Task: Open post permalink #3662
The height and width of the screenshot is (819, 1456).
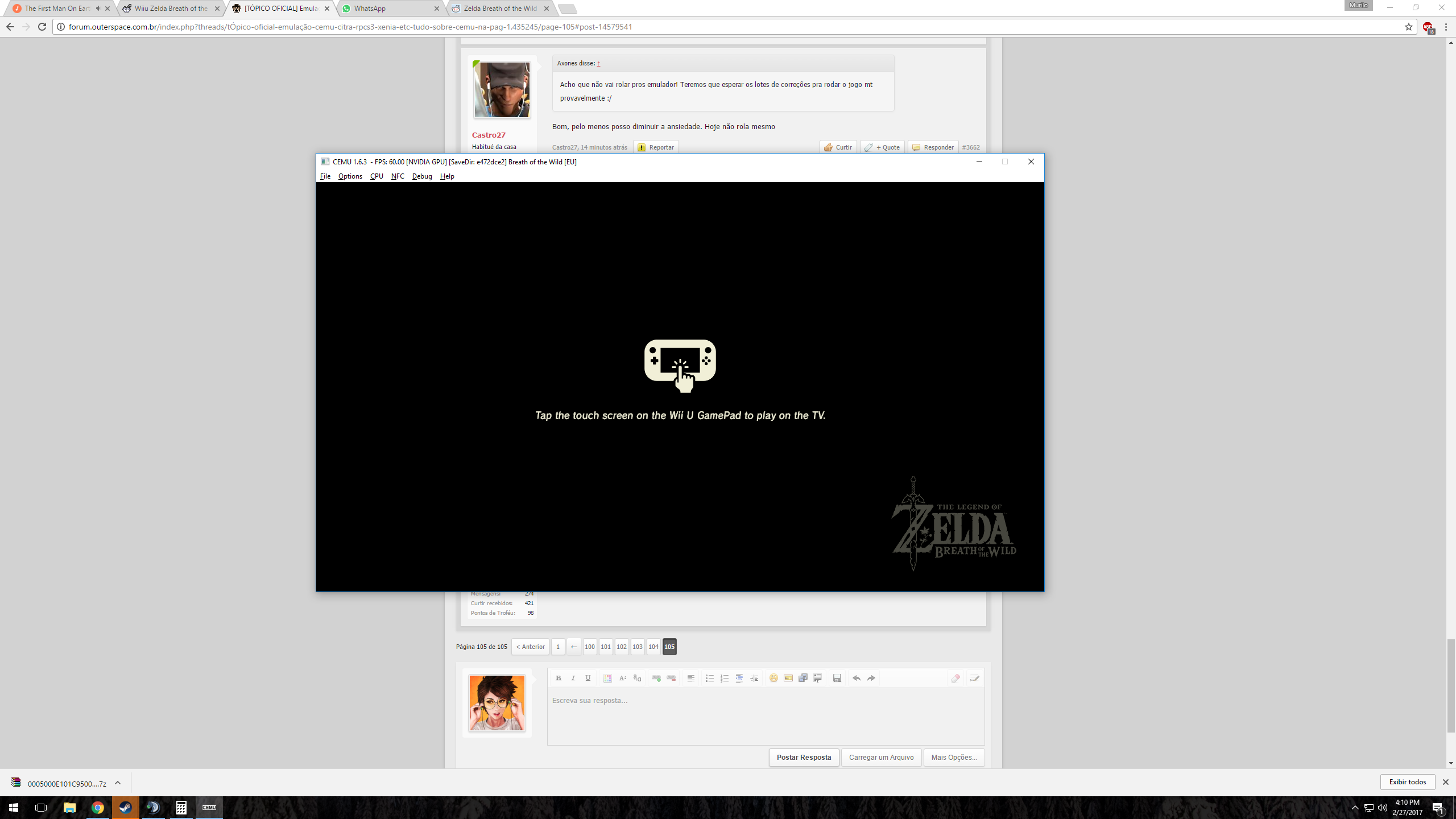Action: (x=971, y=147)
